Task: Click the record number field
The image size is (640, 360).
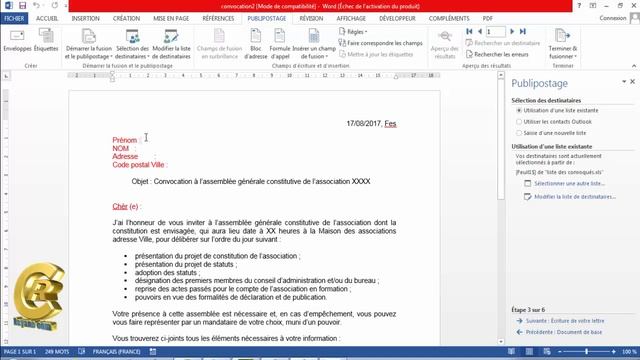Action: (x=496, y=31)
